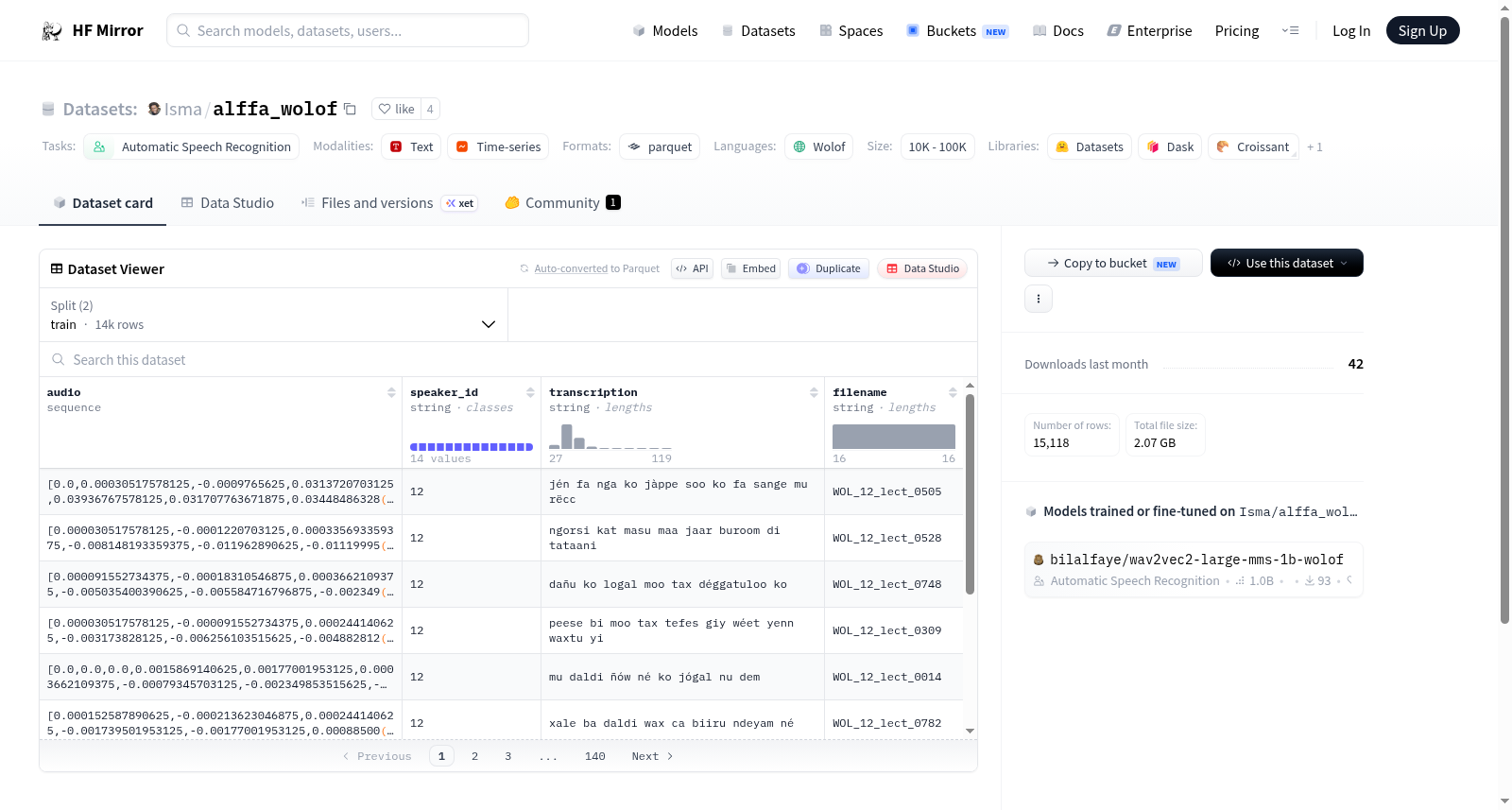Select the WOL_12_lect_0505 filename cell

tap(894, 491)
